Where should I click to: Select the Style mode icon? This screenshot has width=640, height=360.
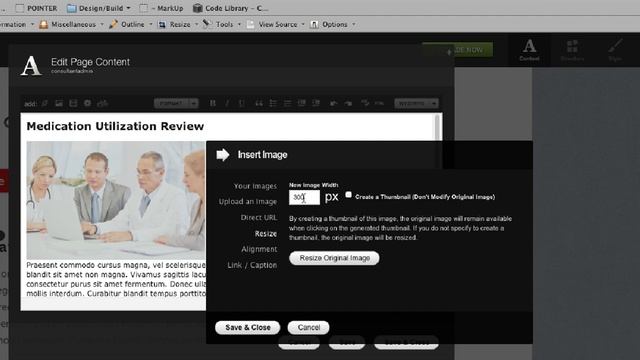point(615,50)
